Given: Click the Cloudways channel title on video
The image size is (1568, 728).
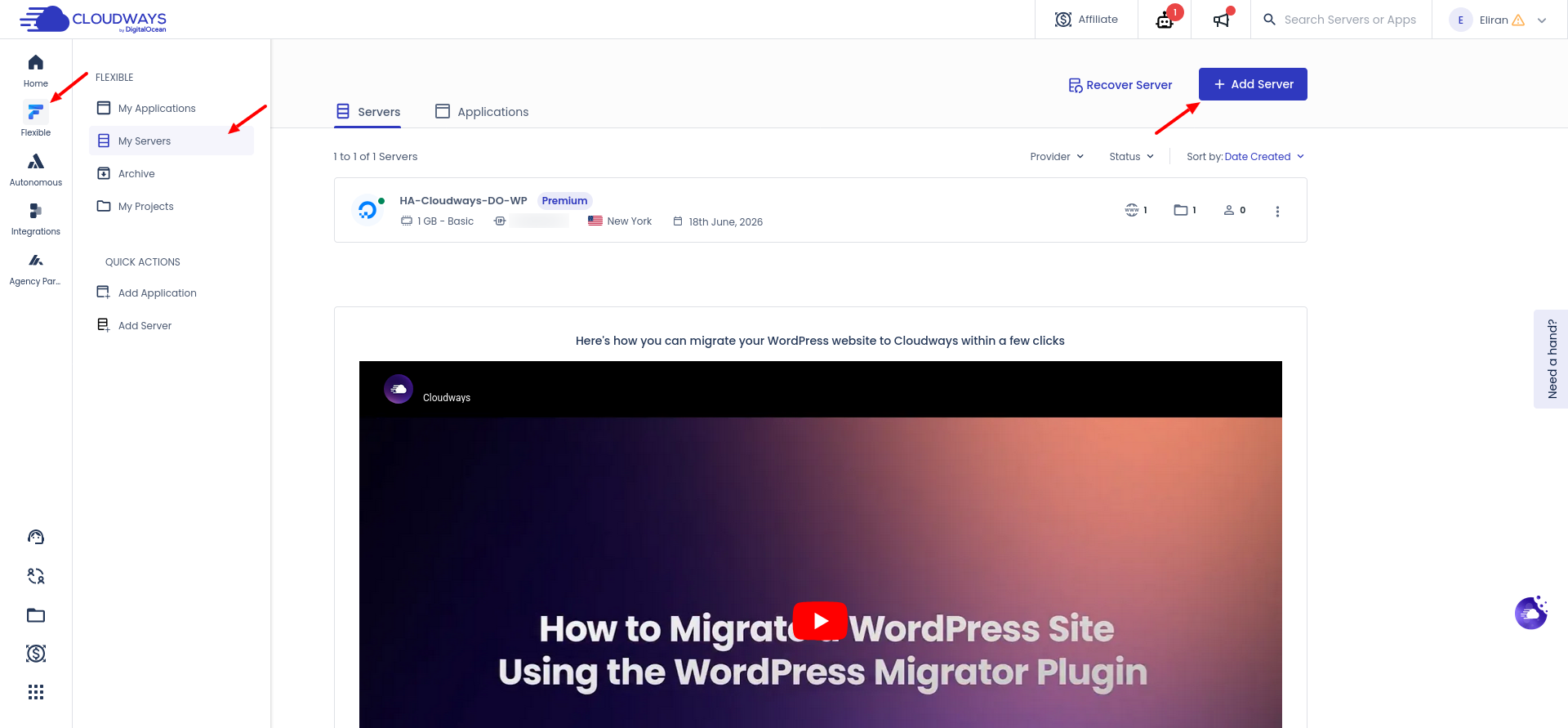Looking at the screenshot, I should 447,398.
